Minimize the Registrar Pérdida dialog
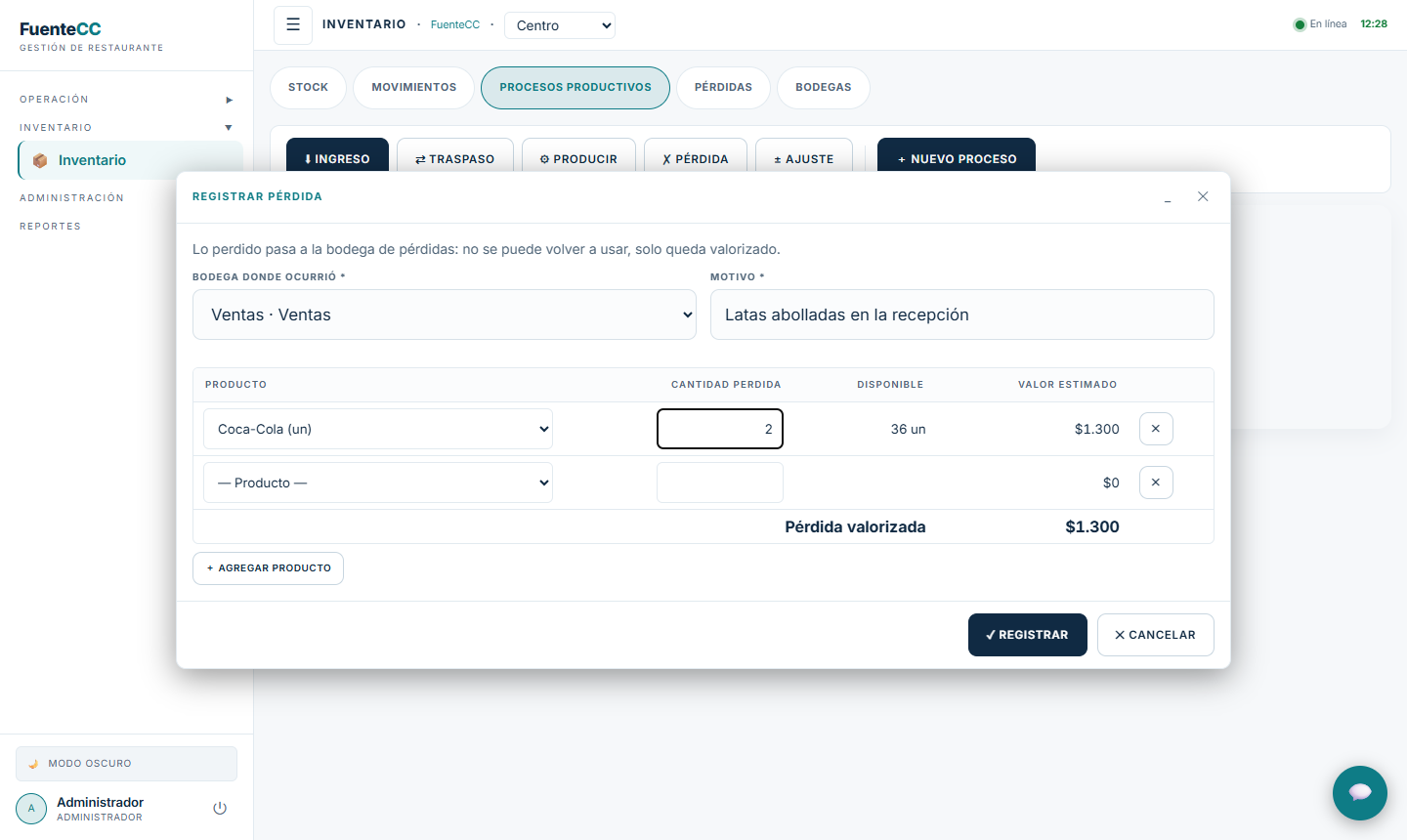The height and width of the screenshot is (840, 1407). (x=1168, y=197)
